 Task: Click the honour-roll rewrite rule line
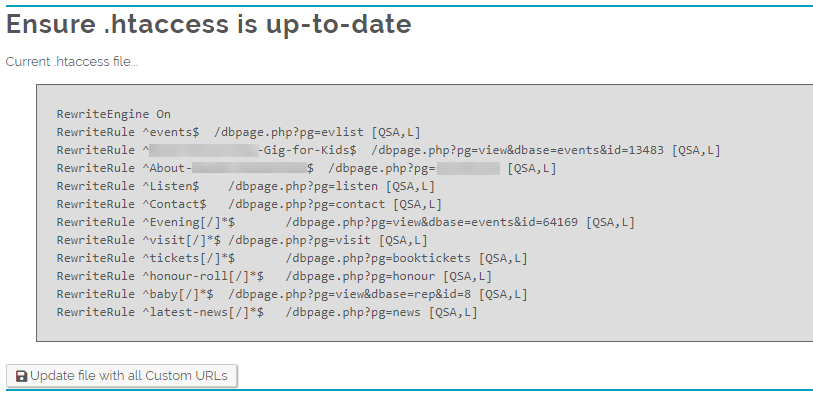click(x=274, y=276)
